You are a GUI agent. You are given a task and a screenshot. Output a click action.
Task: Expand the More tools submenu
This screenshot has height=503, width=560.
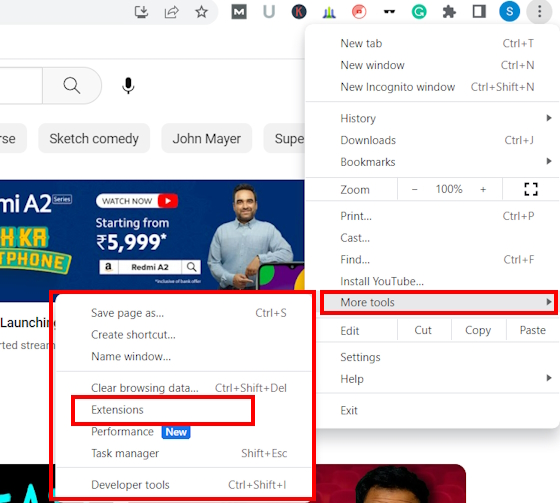(439, 303)
